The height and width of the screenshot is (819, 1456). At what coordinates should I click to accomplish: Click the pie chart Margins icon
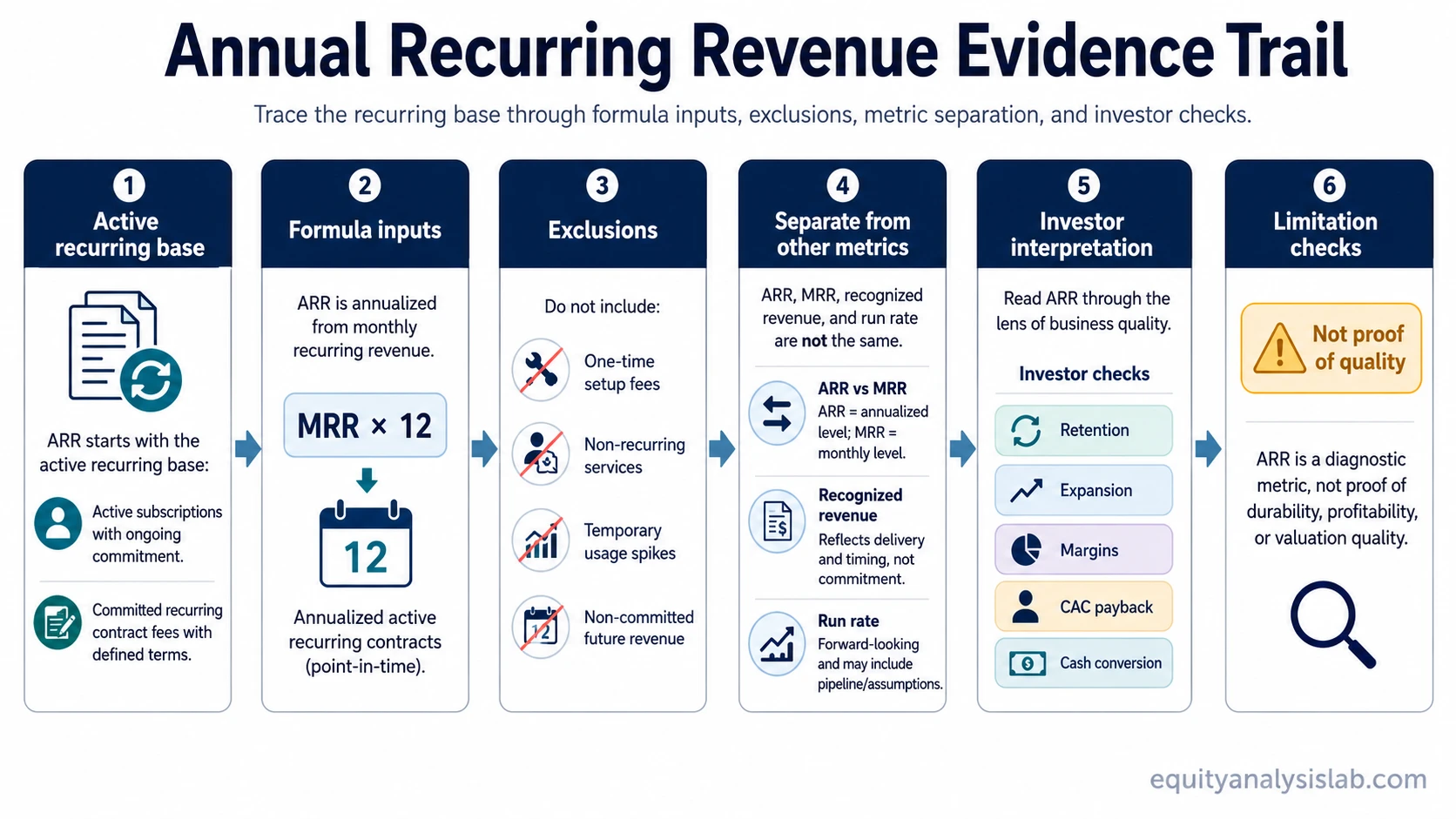[1027, 550]
